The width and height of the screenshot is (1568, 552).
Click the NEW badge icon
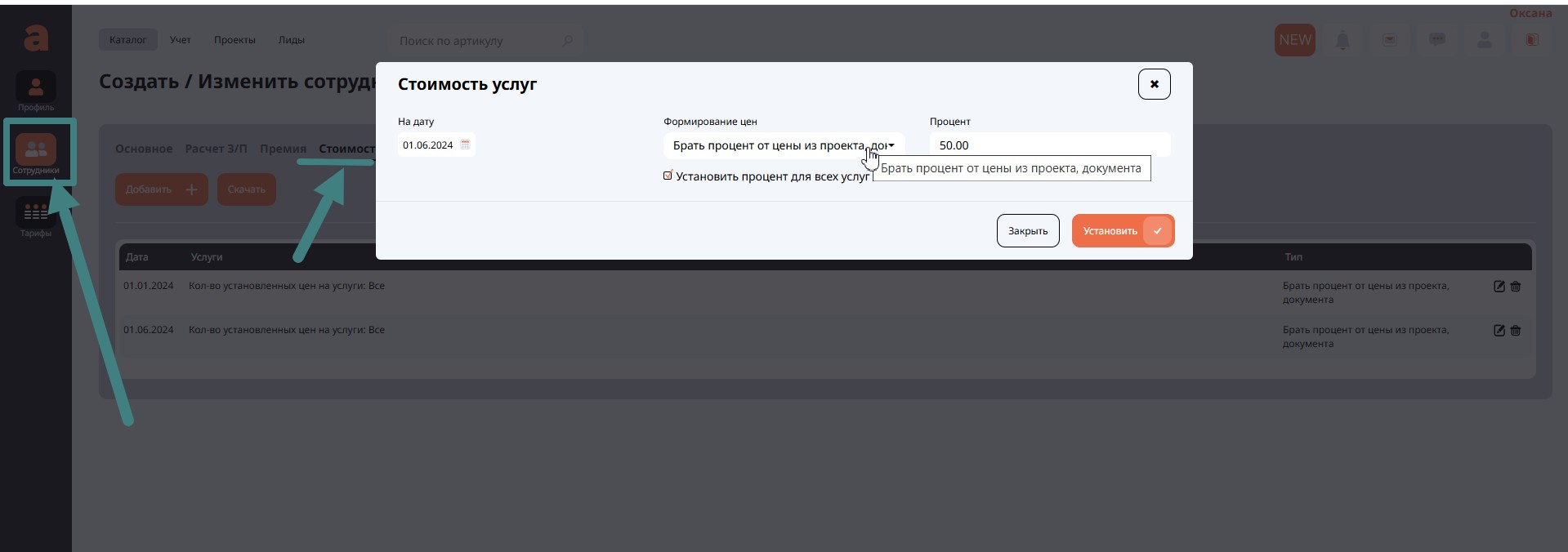(1294, 40)
